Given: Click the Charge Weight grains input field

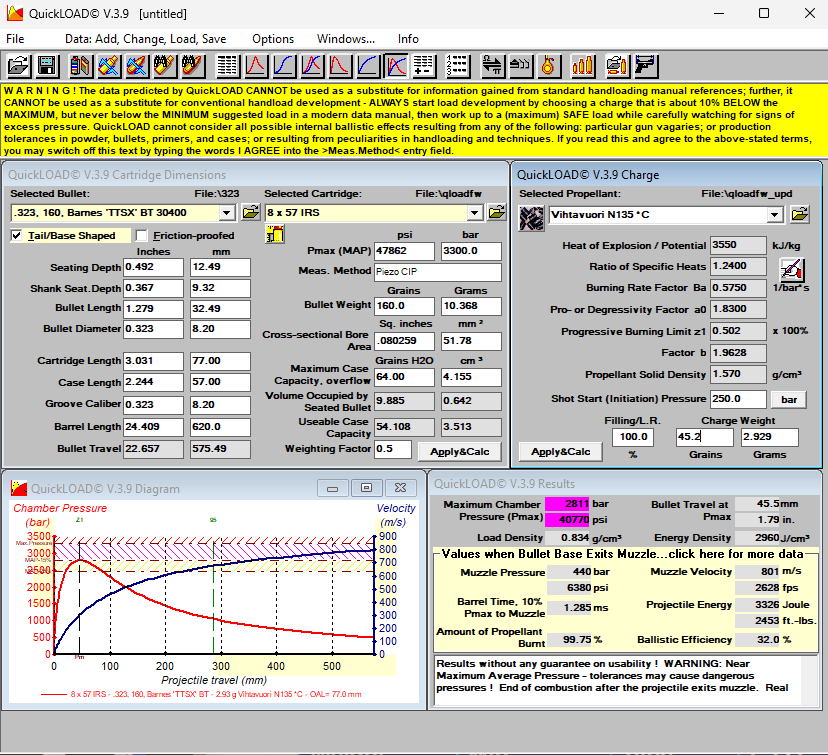Looking at the screenshot, I should coord(703,437).
